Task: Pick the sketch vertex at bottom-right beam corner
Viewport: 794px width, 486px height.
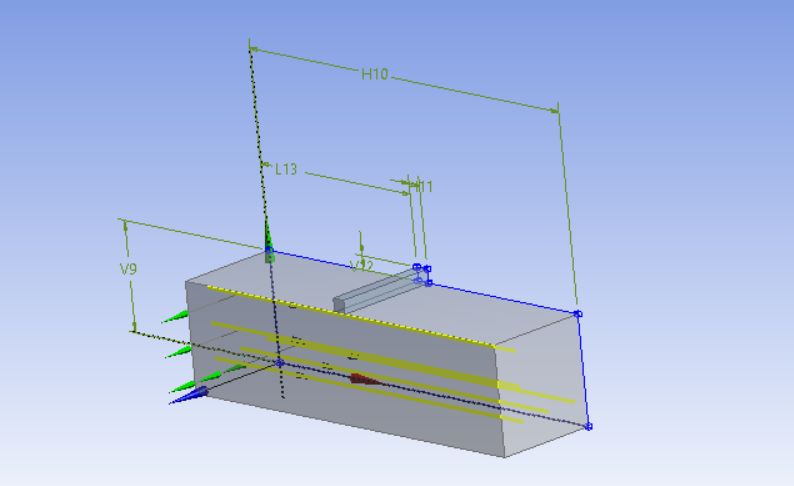Action: point(588,427)
